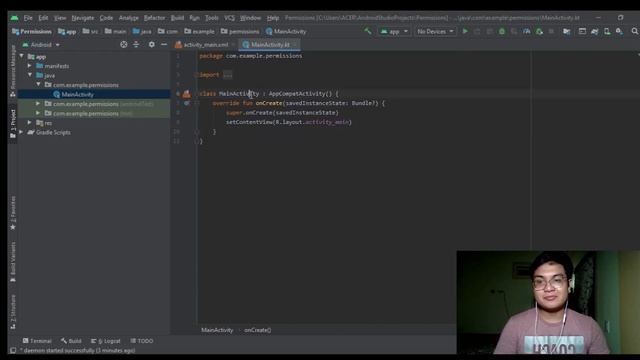Open Search Everywhere magnifier icon
Viewport: 640px width, 360px height.
click(x=635, y=31)
